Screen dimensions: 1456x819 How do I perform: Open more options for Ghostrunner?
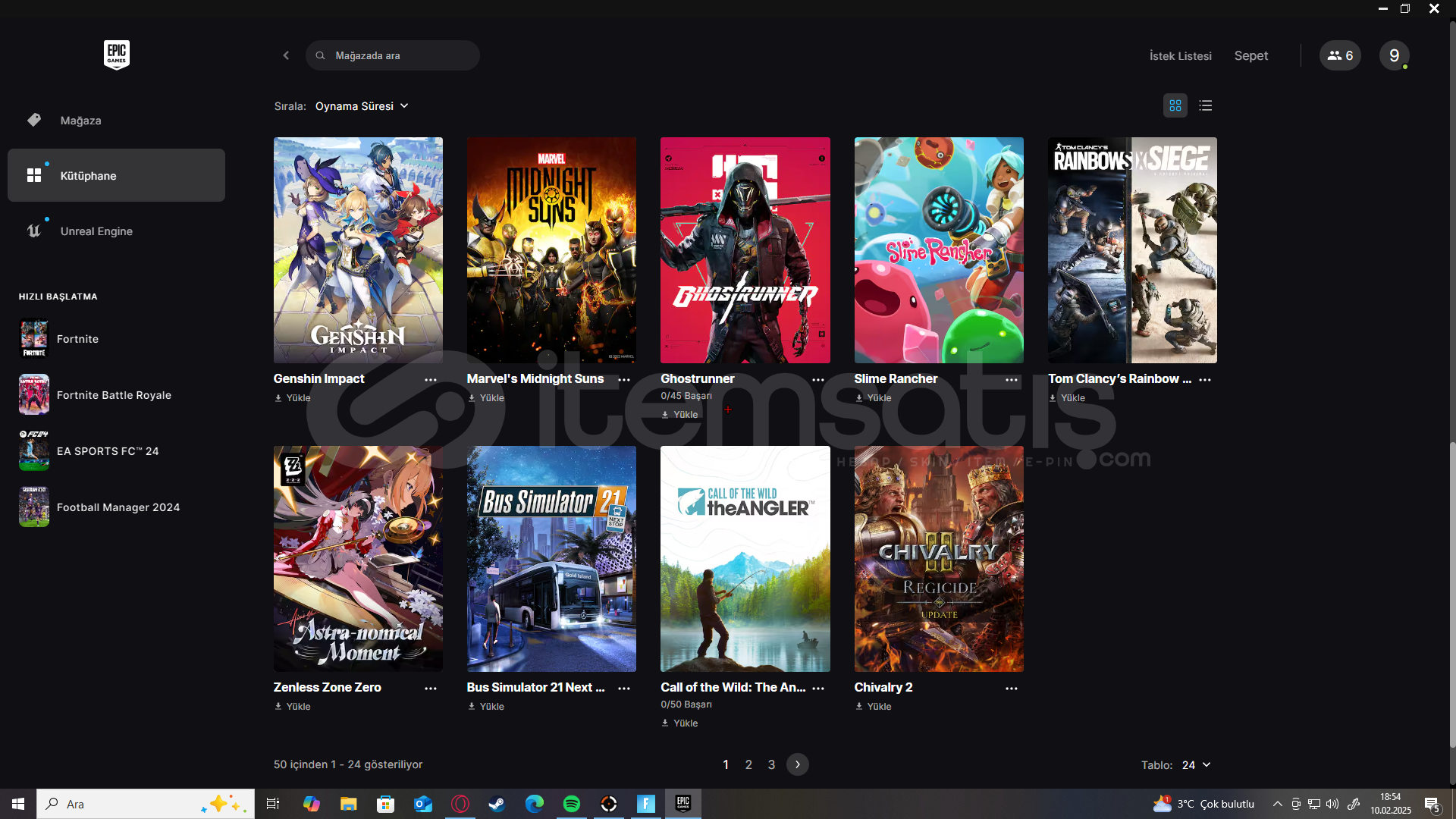(x=818, y=379)
